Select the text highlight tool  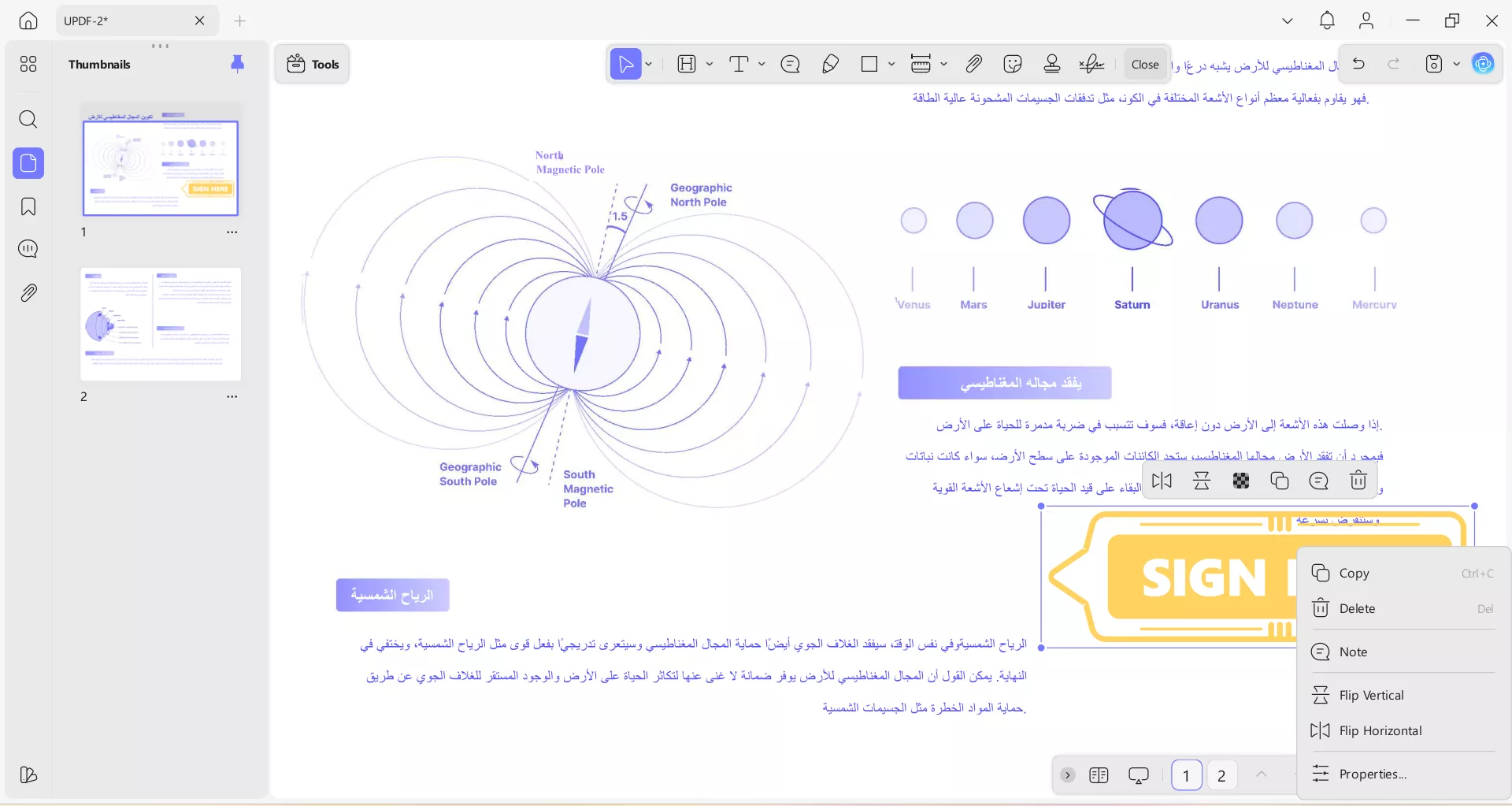coord(687,64)
